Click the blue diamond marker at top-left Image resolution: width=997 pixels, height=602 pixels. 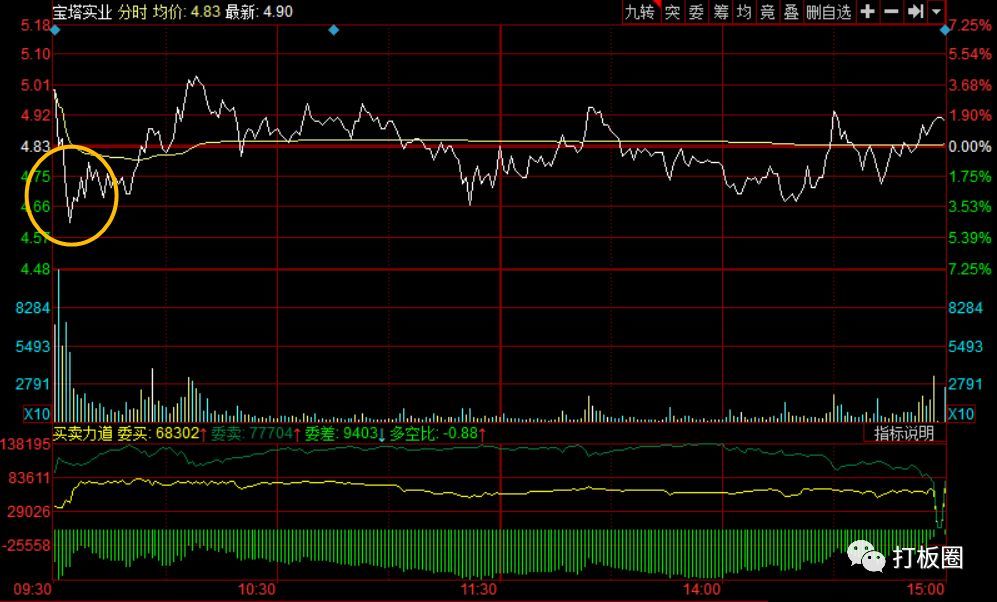pos(55,30)
